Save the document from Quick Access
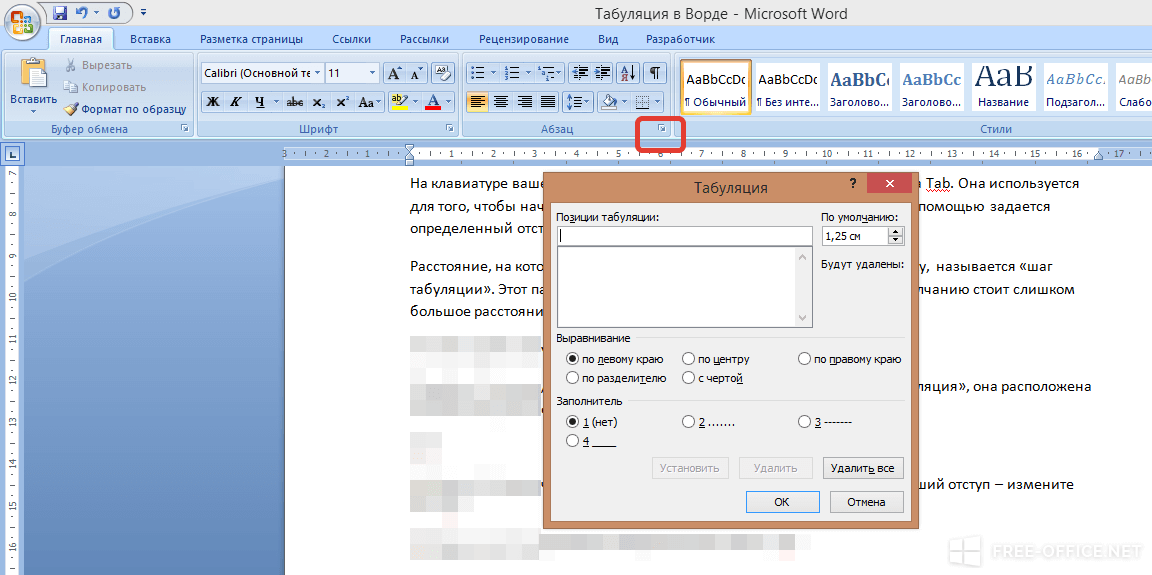The image size is (1152, 575). click(x=60, y=12)
